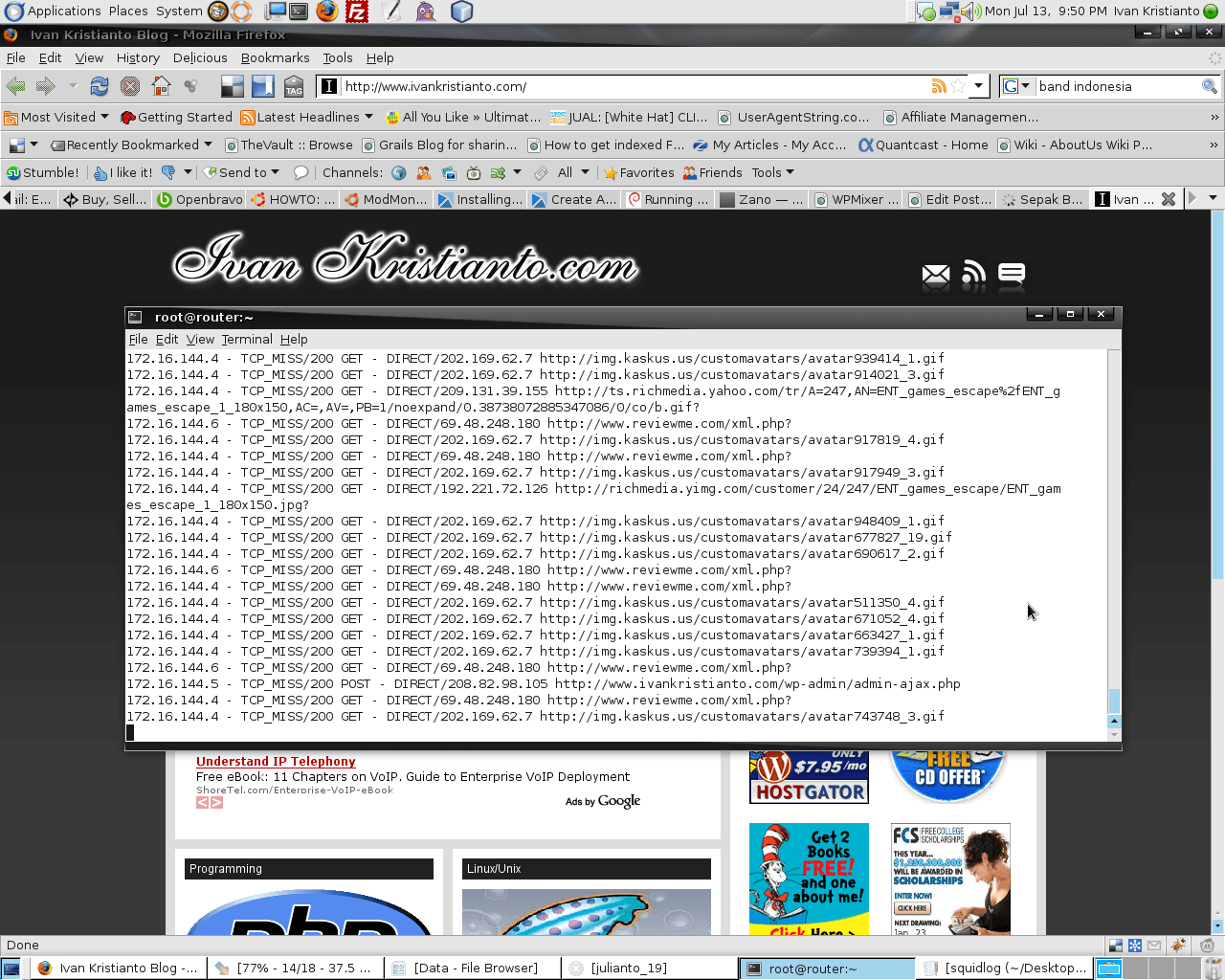Select the people channel icon
The height and width of the screenshot is (980, 1225).
coord(424,172)
